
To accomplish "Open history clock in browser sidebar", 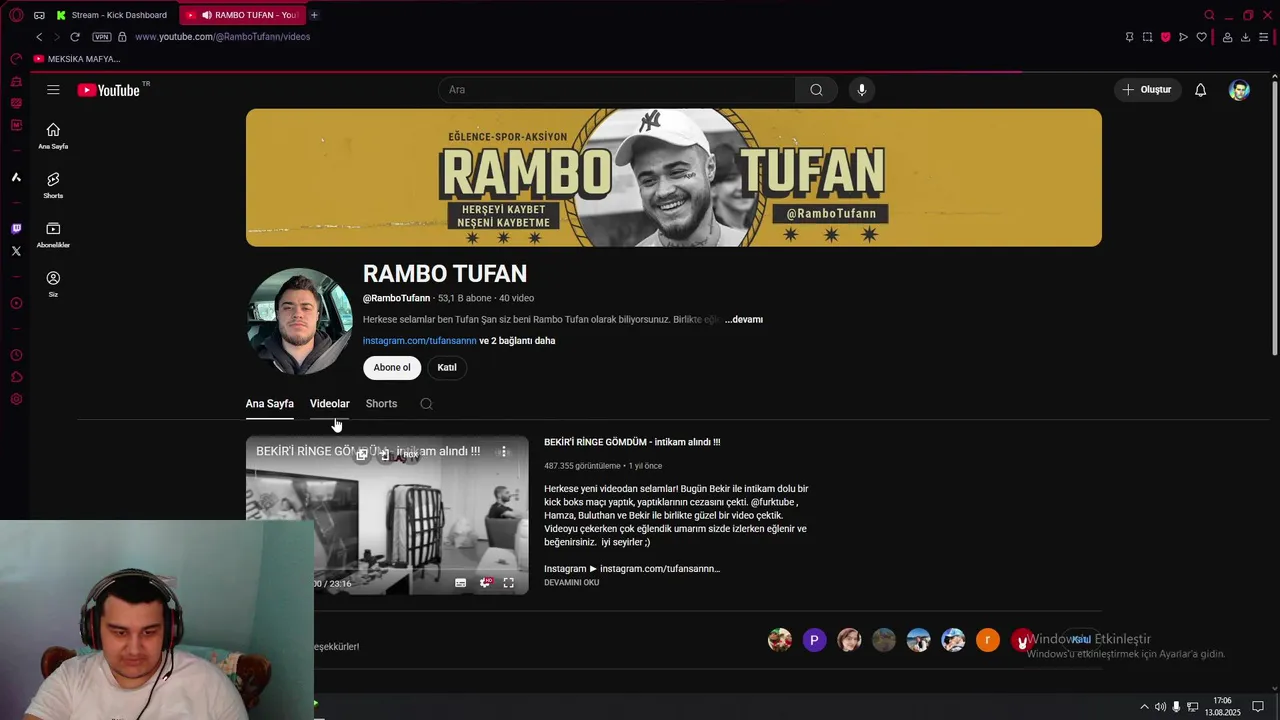I will 16,355.
